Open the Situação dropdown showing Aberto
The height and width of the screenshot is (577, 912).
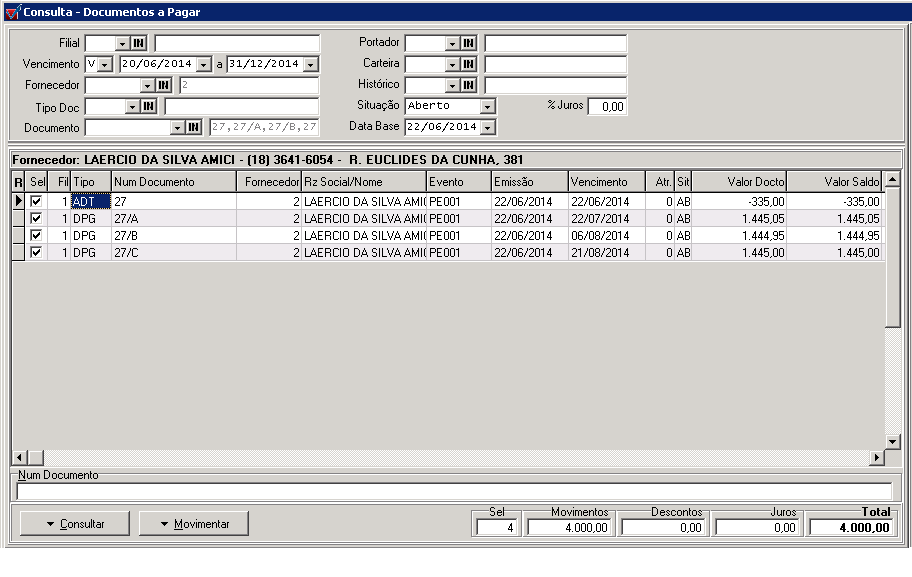click(487, 106)
